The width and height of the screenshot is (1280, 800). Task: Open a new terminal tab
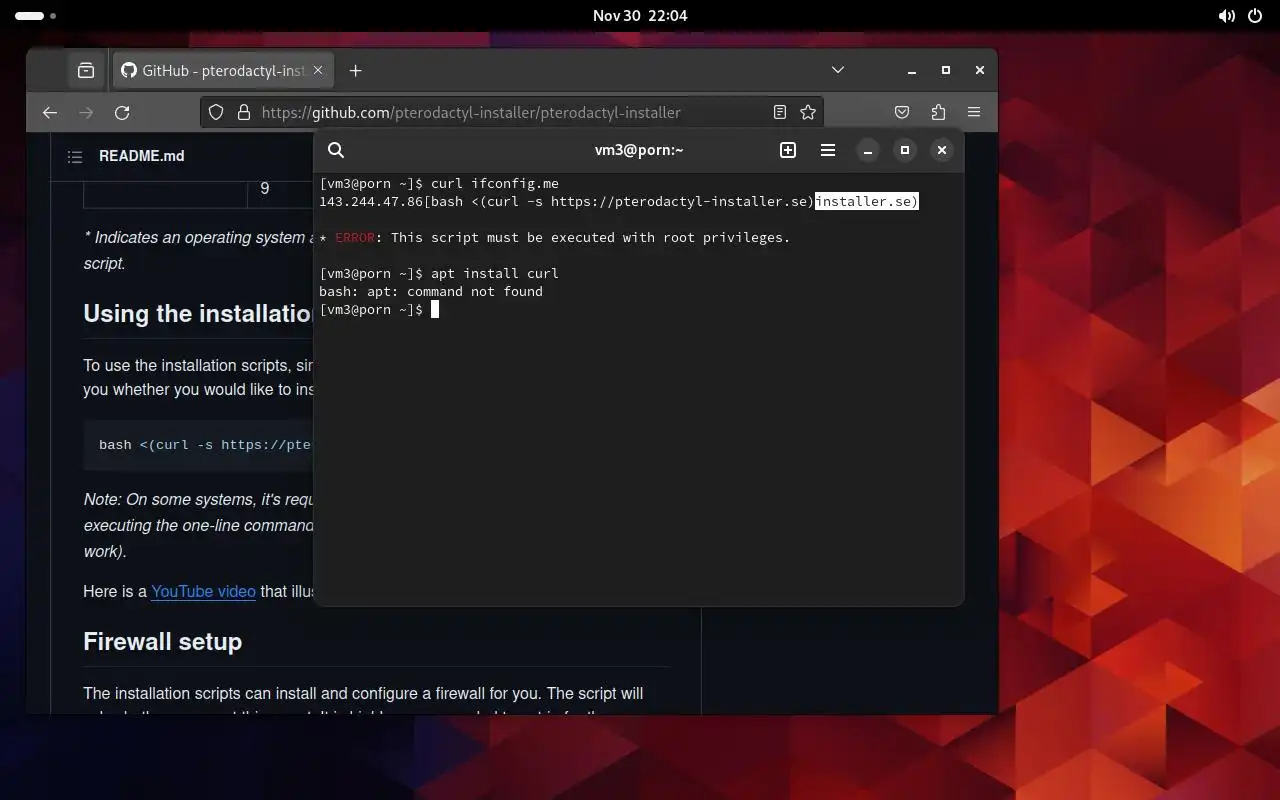pos(788,150)
